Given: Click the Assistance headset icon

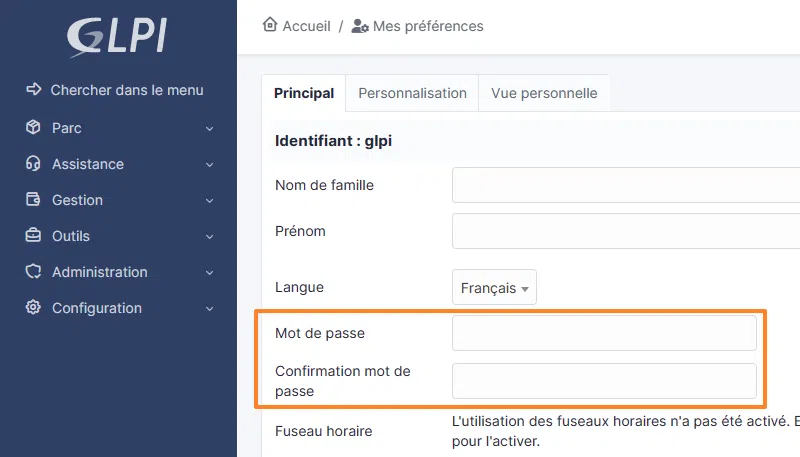Looking at the screenshot, I should 33,164.
